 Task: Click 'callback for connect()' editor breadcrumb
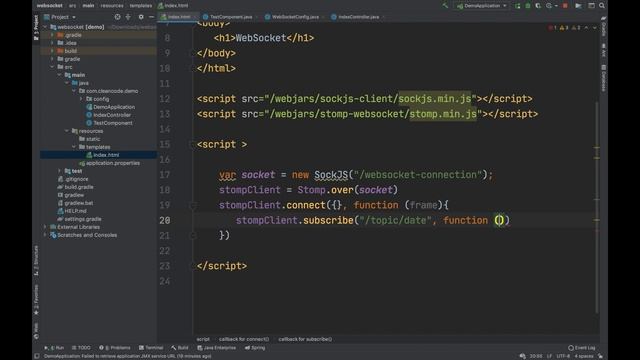[x=244, y=339]
